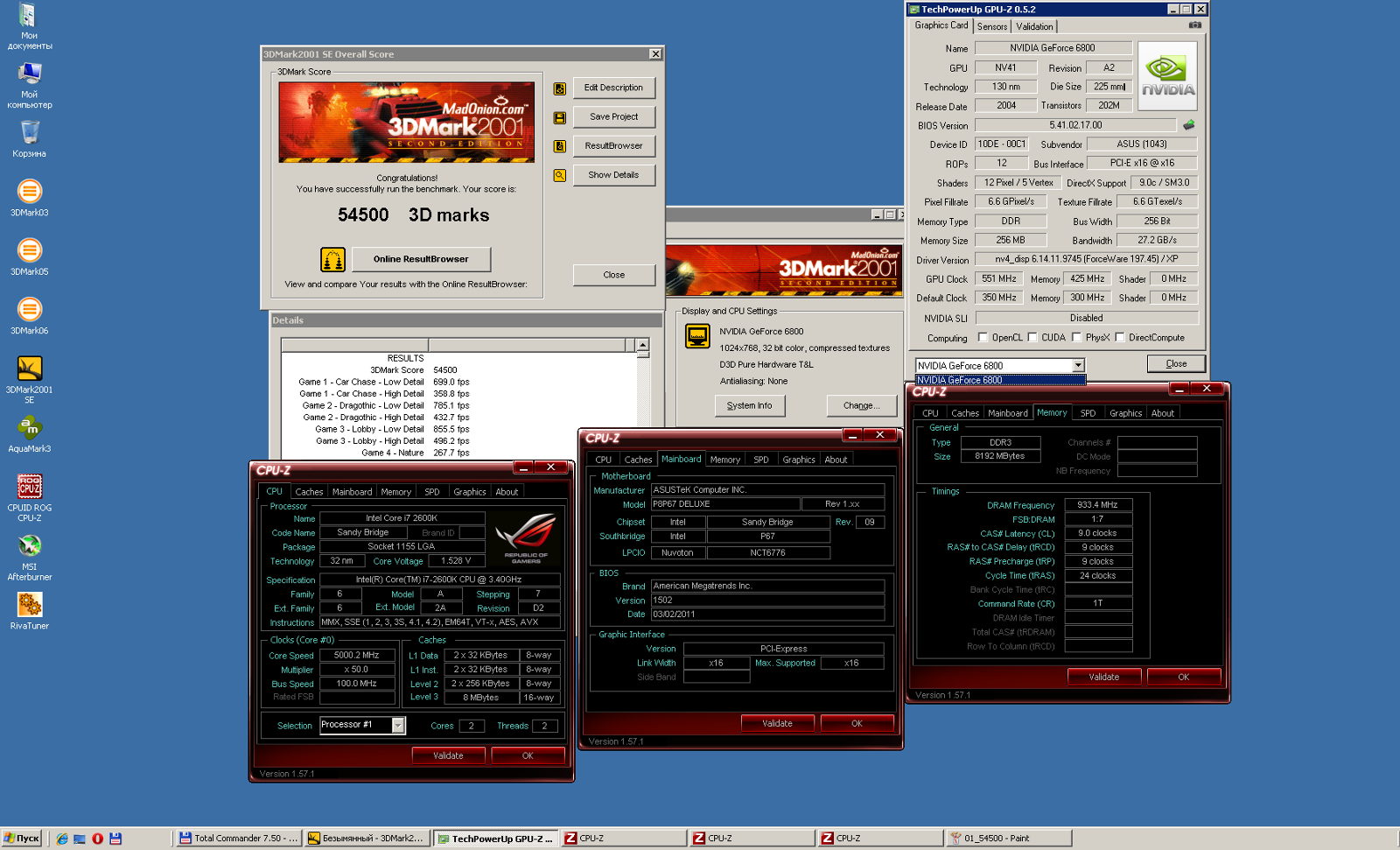The image size is (1400, 850).
Task: Click the icon beside ResultBrowser
Action: point(560,146)
